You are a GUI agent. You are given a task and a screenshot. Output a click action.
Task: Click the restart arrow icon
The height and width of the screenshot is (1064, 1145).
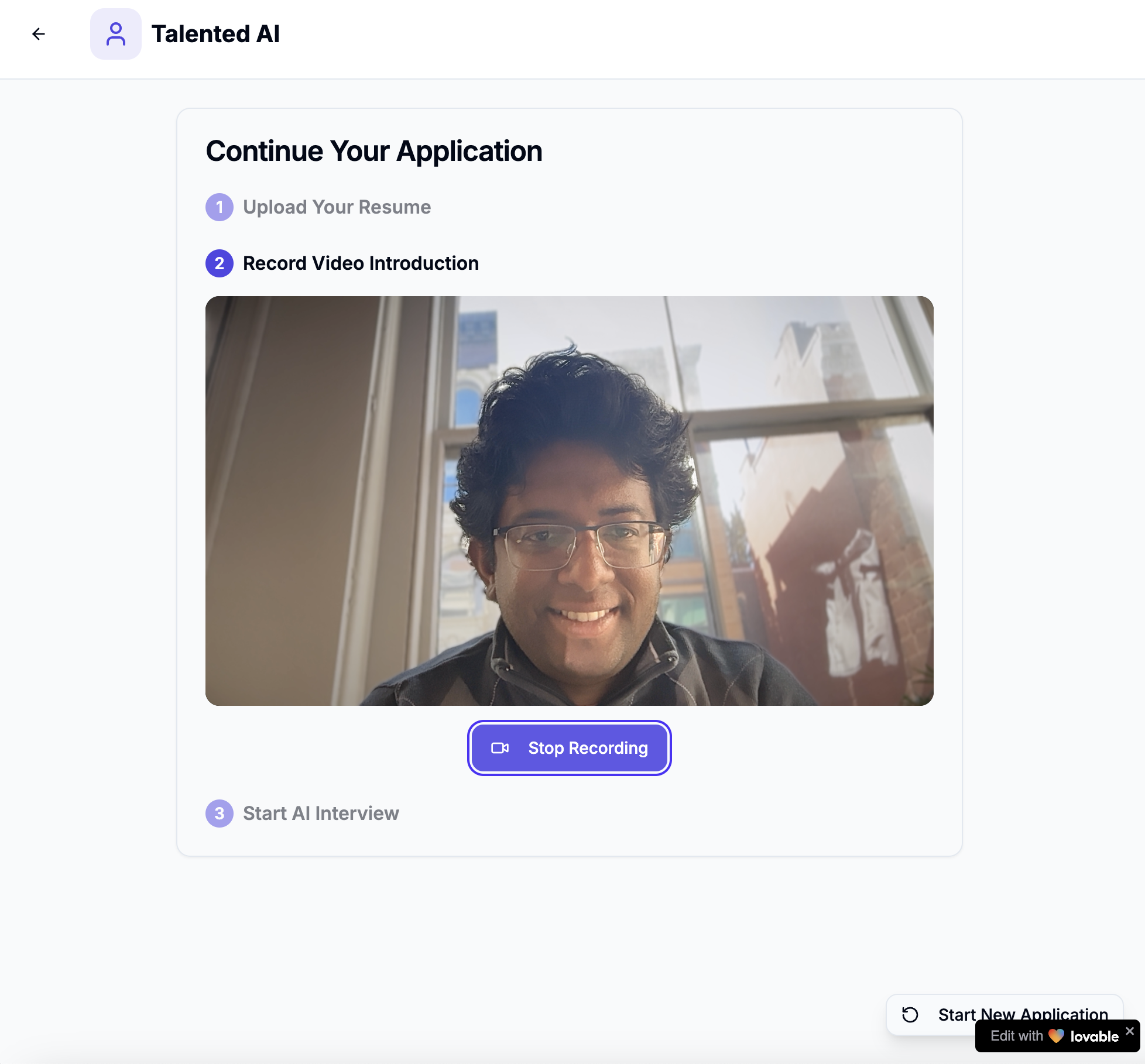(x=910, y=1014)
